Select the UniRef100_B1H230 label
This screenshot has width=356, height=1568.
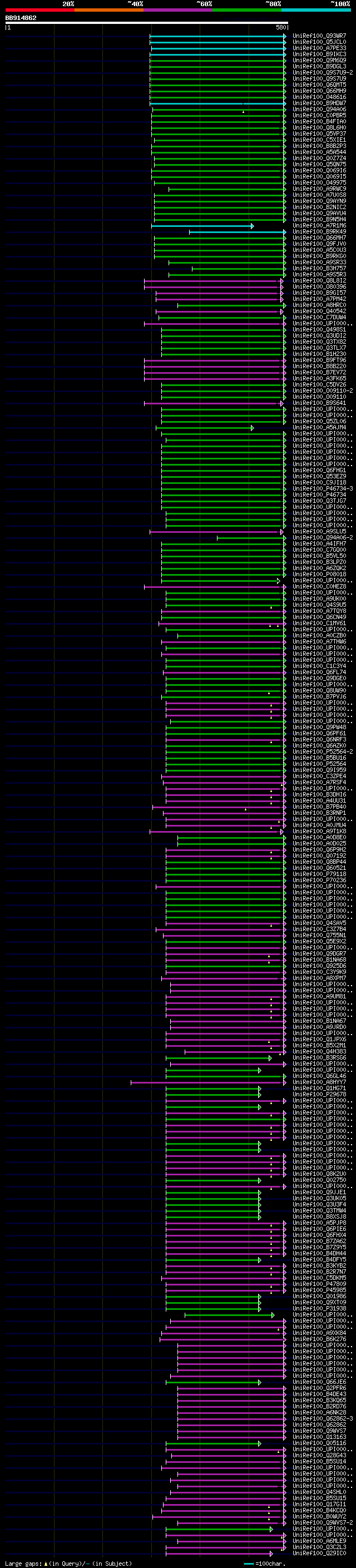pyautogui.click(x=319, y=354)
